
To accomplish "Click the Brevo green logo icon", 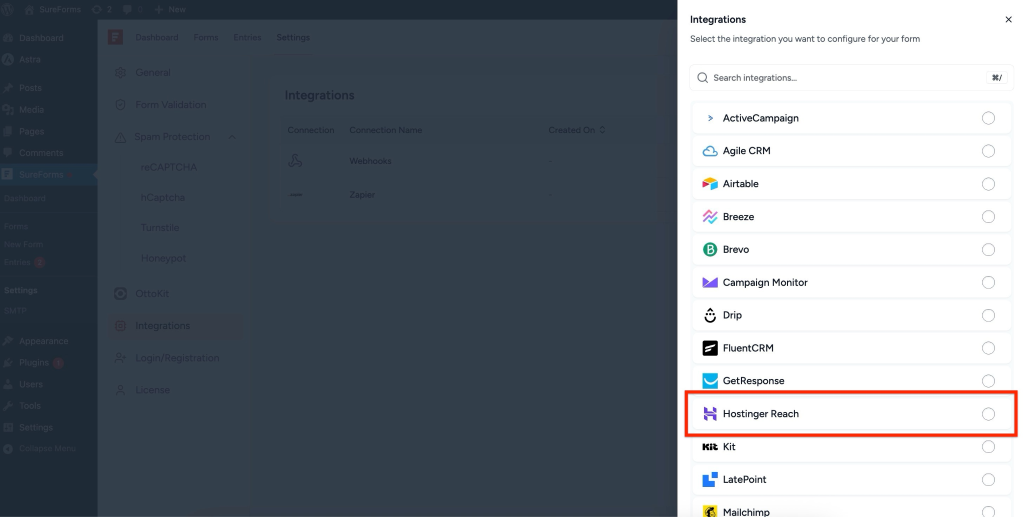I will click(710, 250).
